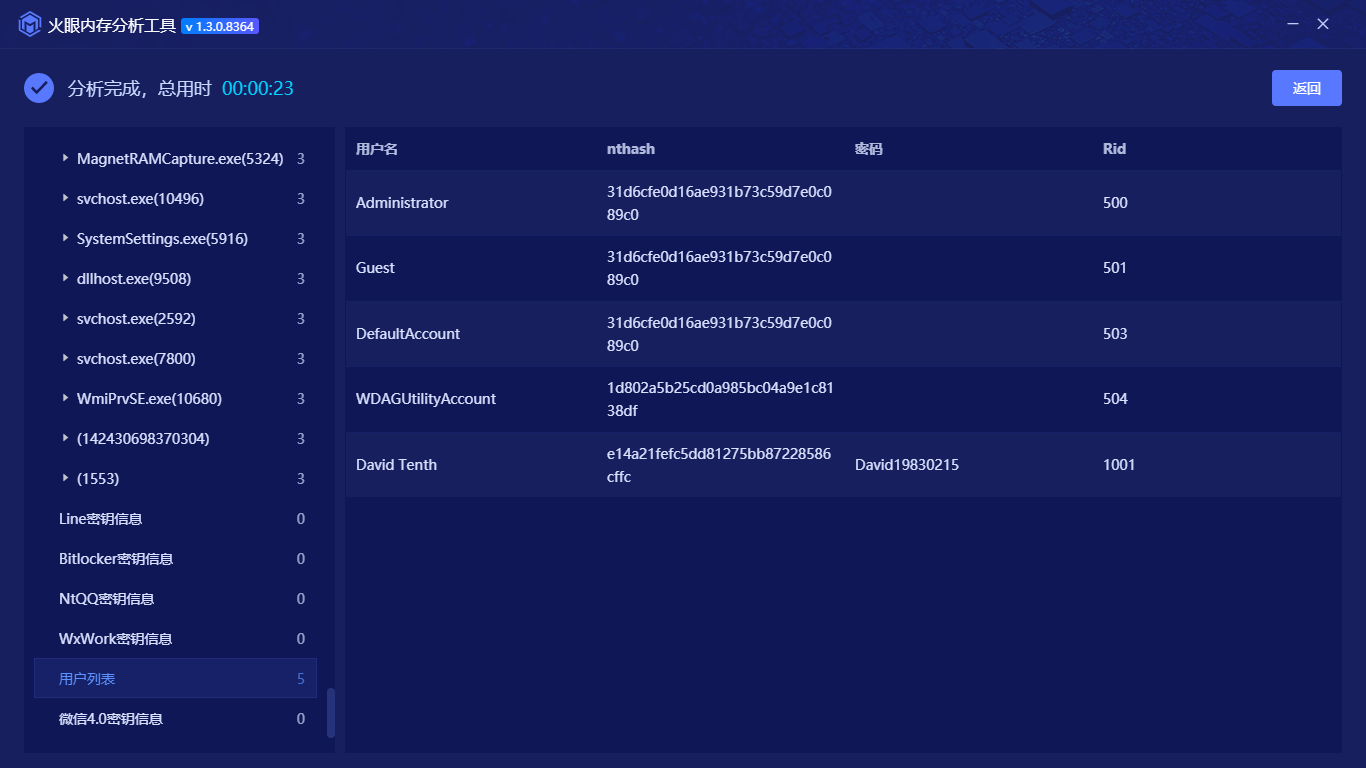Expand the dllhost.exe(9508) arrow
This screenshot has width=1366, height=768.
coord(66,278)
